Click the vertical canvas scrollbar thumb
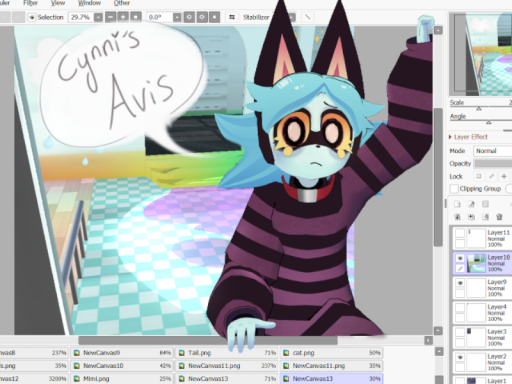This screenshot has width=512, height=384. pos(438,177)
